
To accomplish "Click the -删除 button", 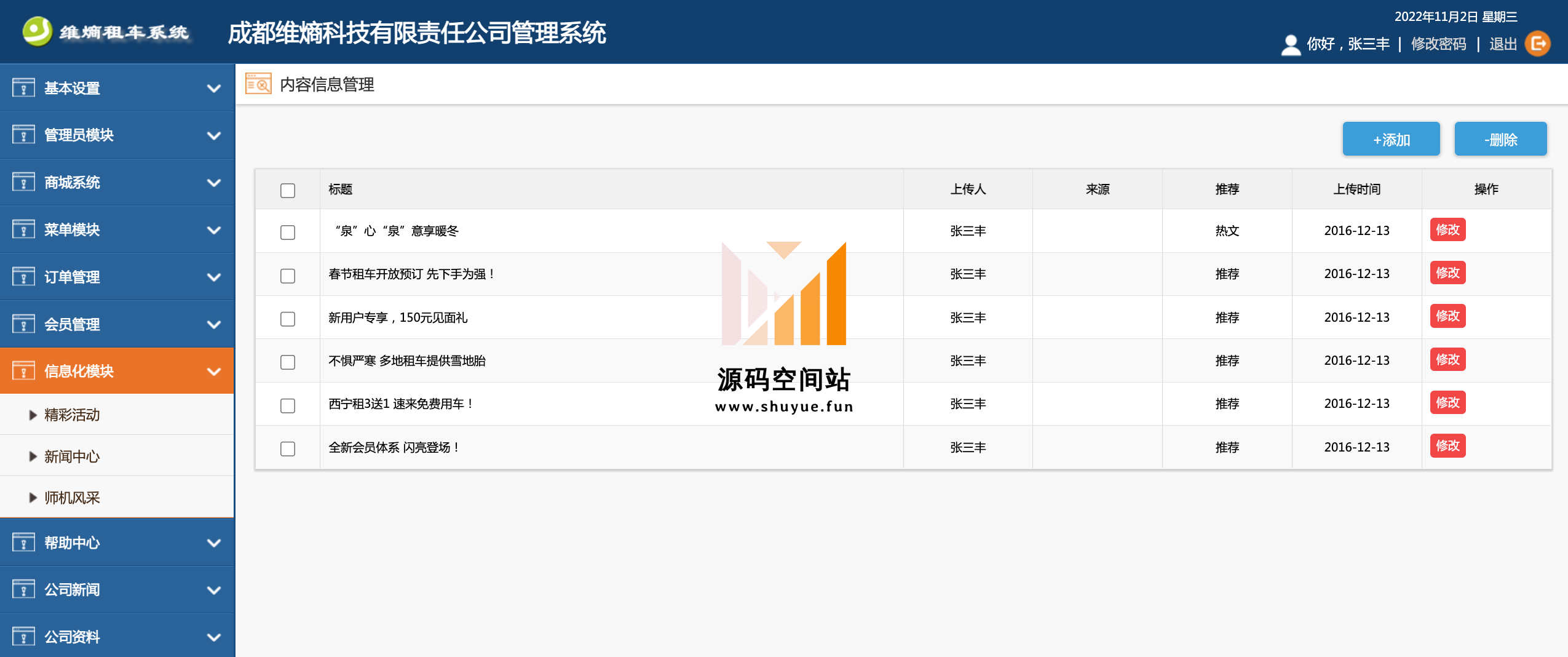I will click(x=1500, y=139).
